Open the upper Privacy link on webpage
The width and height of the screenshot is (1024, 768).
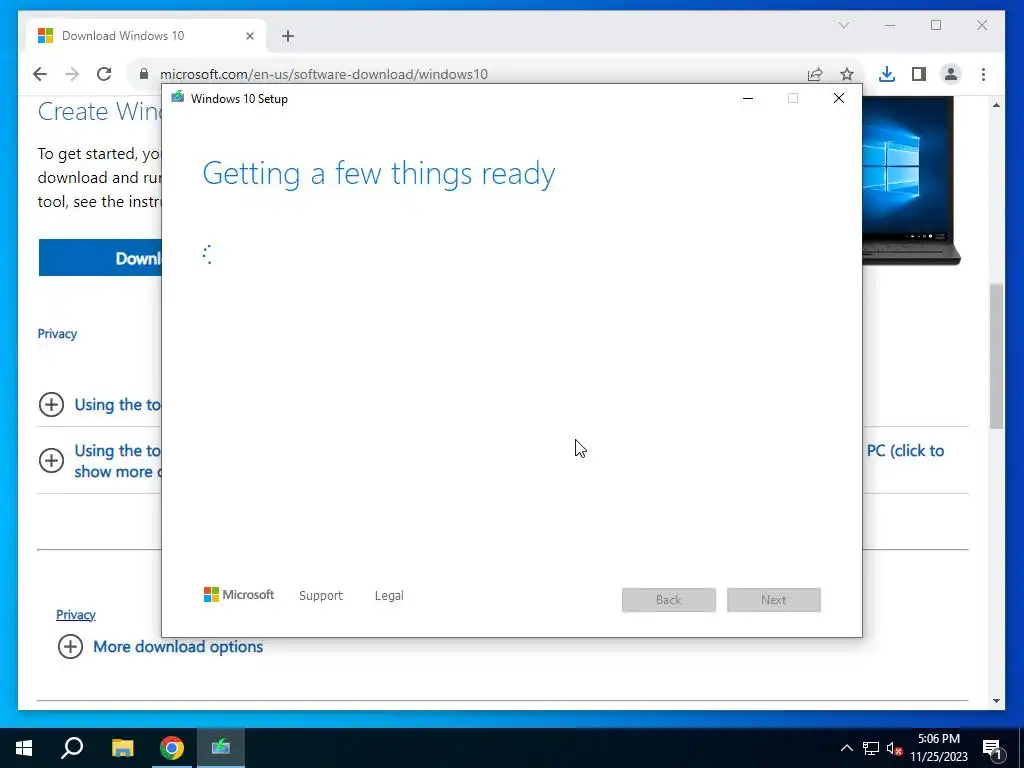(x=57, y=334)
